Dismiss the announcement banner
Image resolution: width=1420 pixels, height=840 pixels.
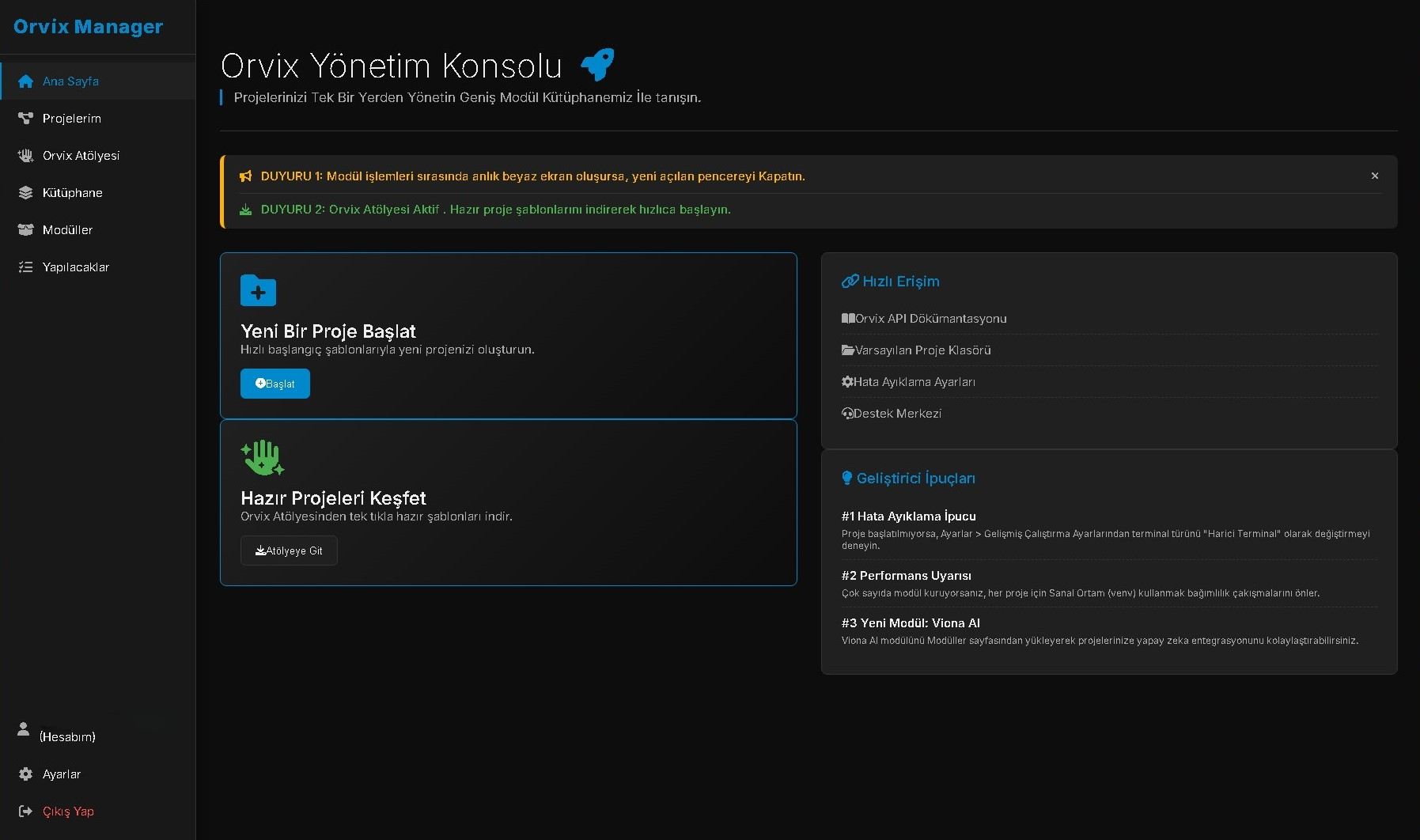tap(1374, 176)
